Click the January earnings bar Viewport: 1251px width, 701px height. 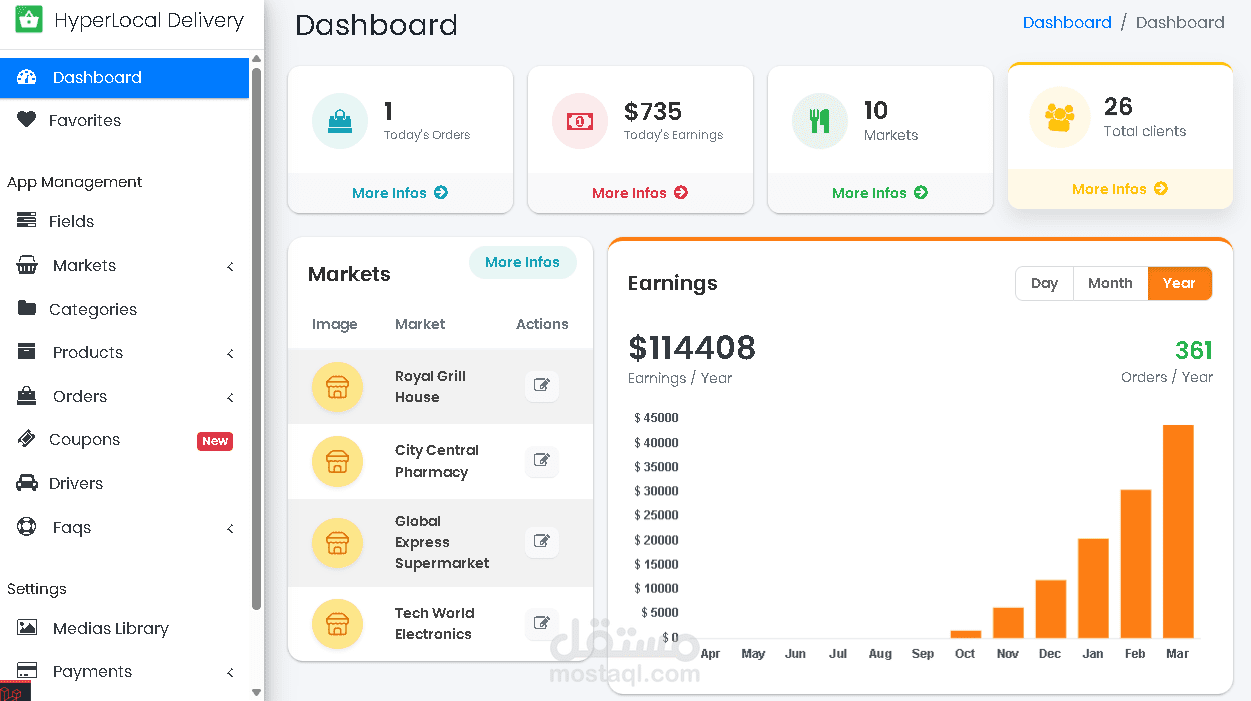pyautogui.click(x=1093, y=588)
